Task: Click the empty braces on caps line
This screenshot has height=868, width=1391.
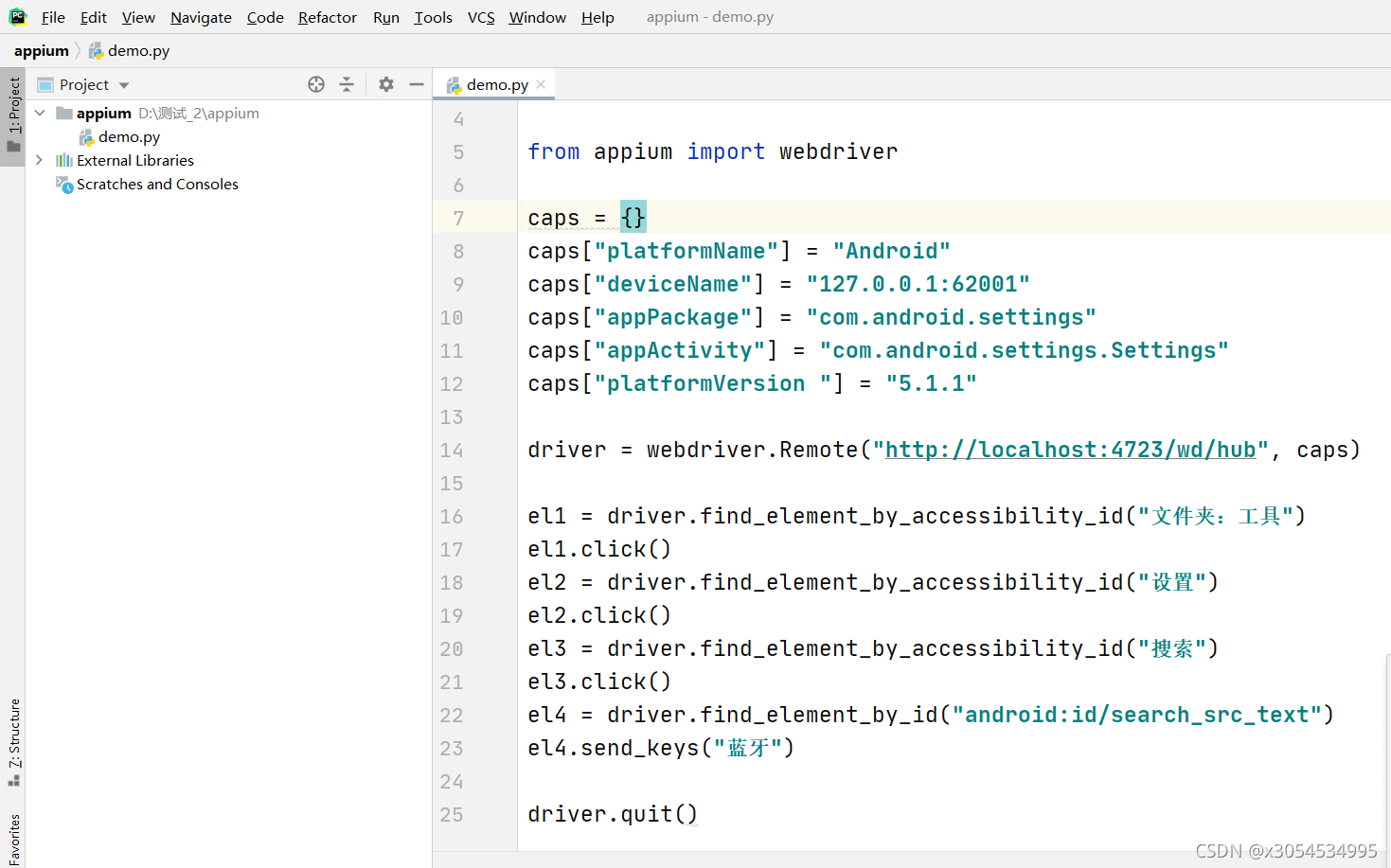Action: pyautogui.click(x=633, y=218)
